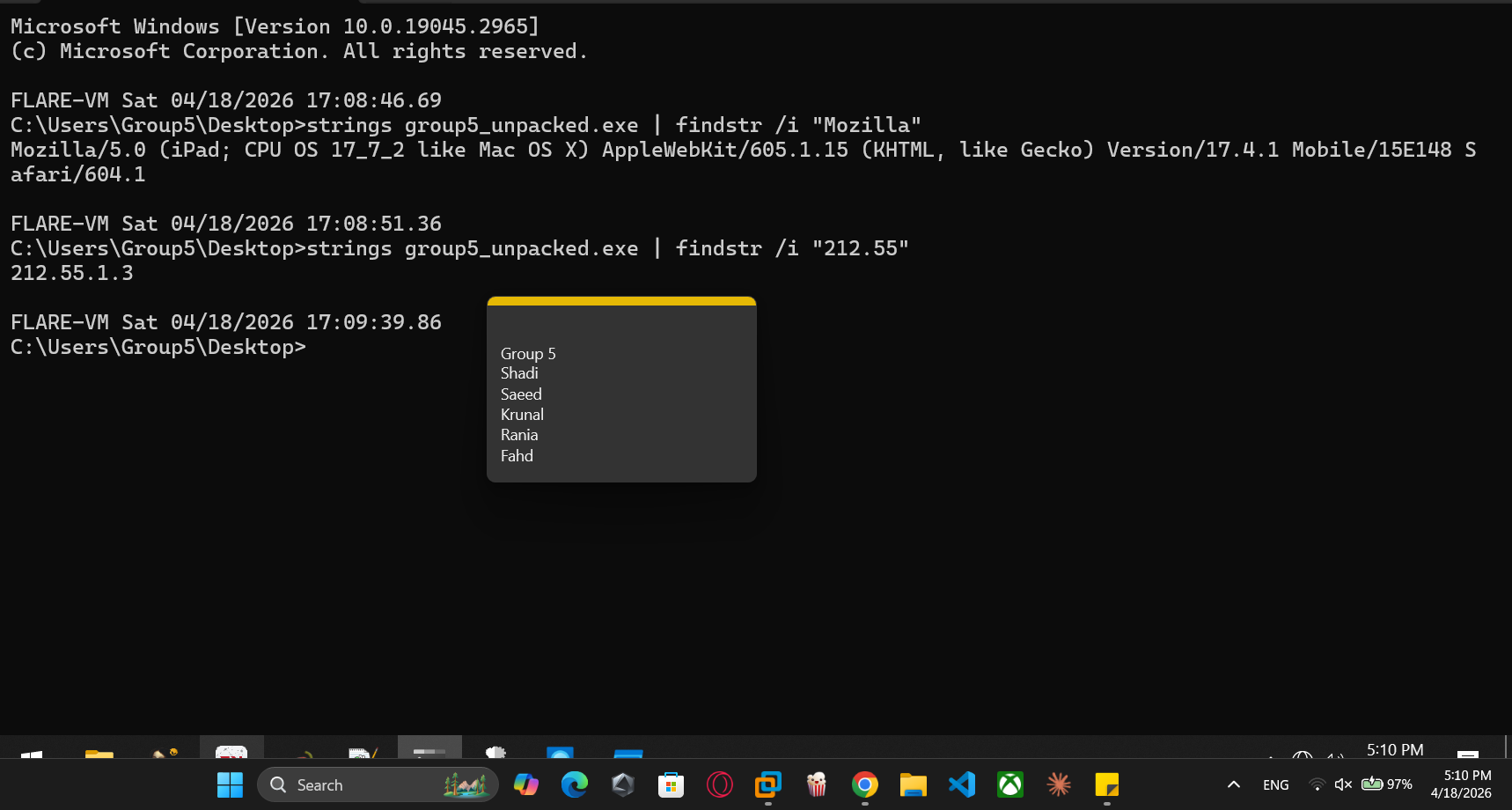The image size is (1512, 810).
Task: Open the Microsoft Store taskbar icon
Action: 672,784
